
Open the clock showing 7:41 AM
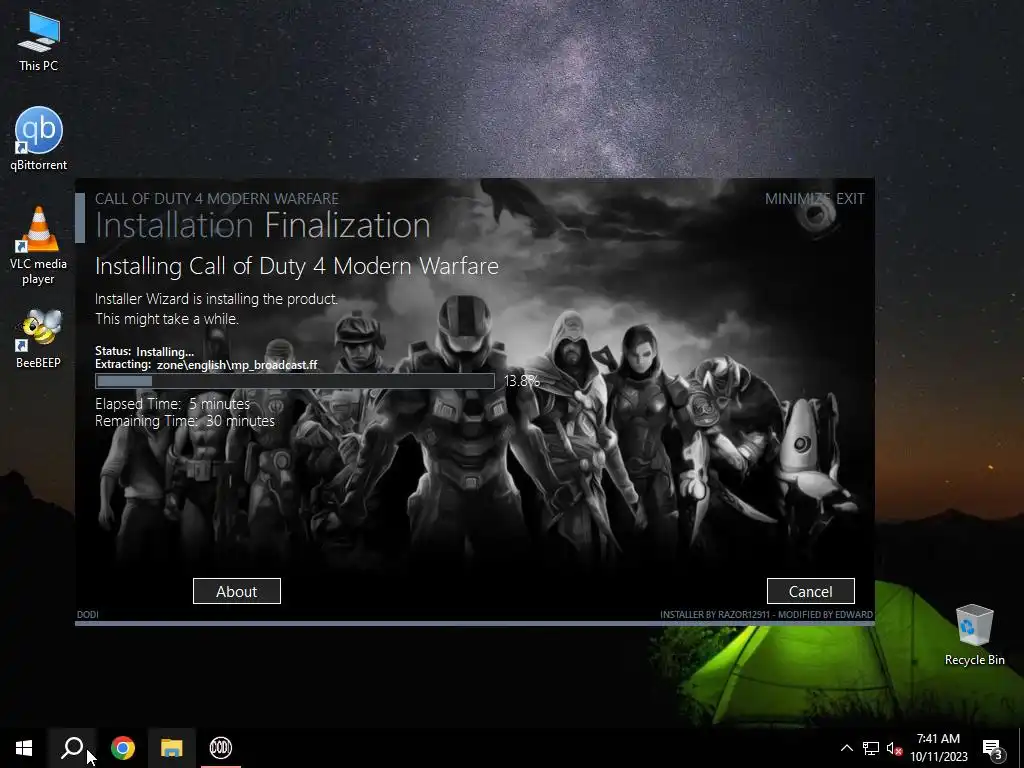pos(938,748)
